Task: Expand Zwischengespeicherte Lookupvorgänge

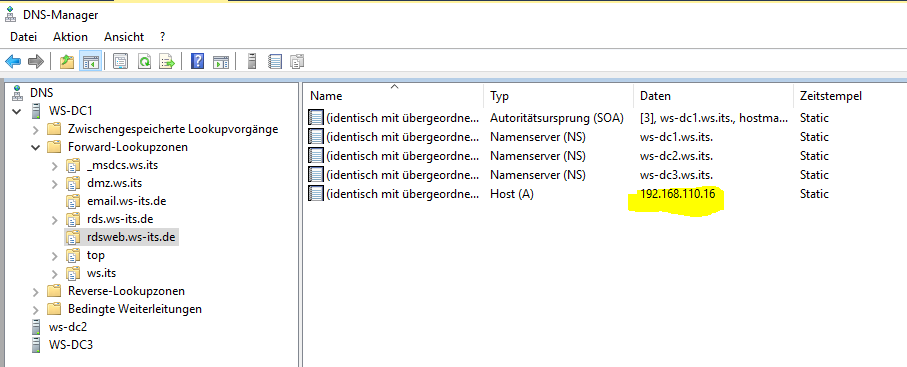Action: (36, 129)
